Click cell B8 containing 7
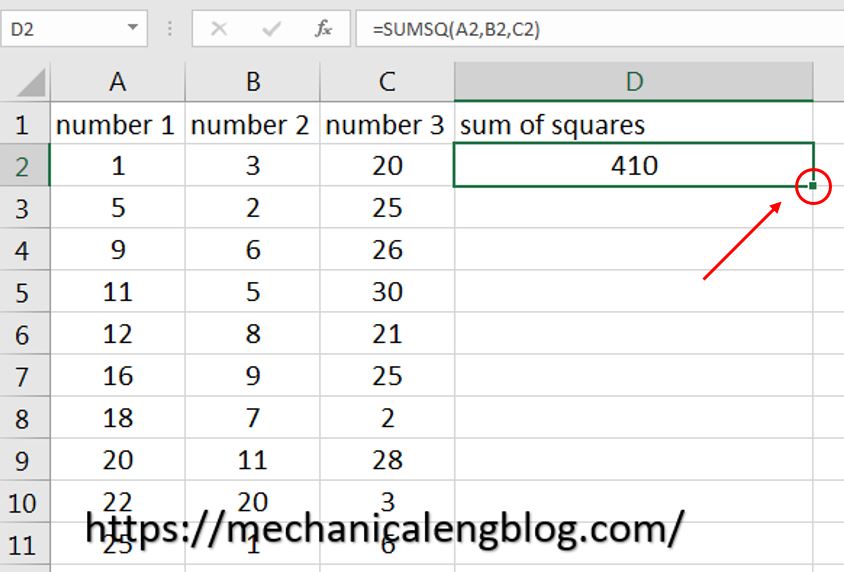 (x=252, y=418)
